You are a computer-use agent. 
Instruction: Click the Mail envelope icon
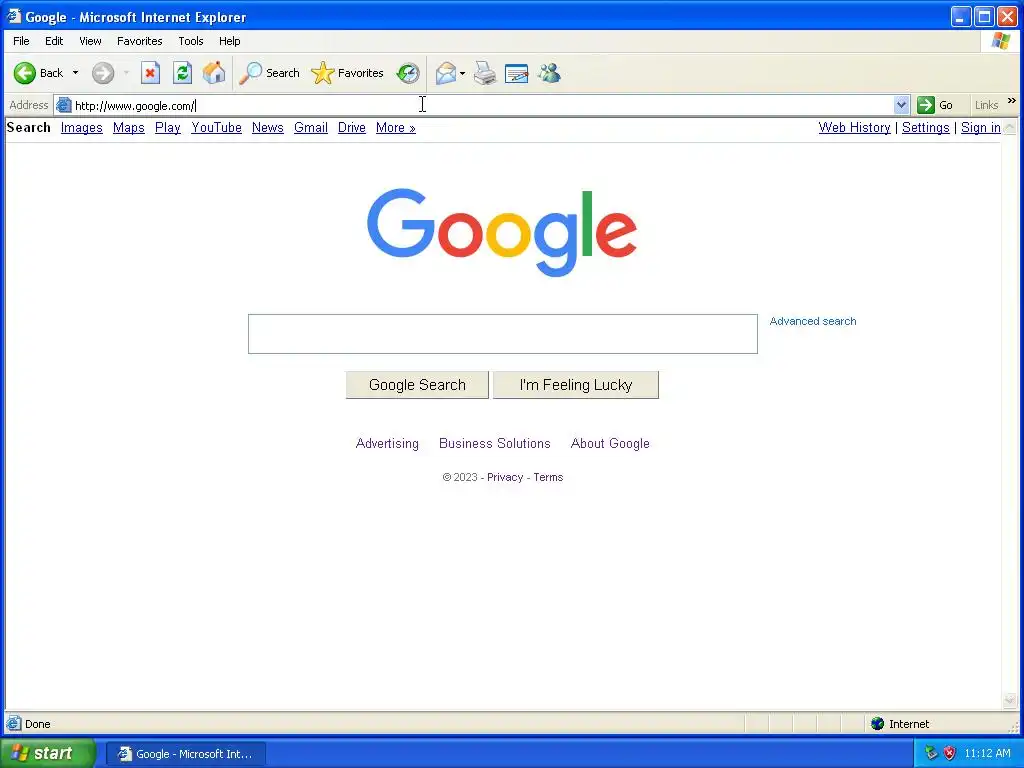tap(446, 73)
